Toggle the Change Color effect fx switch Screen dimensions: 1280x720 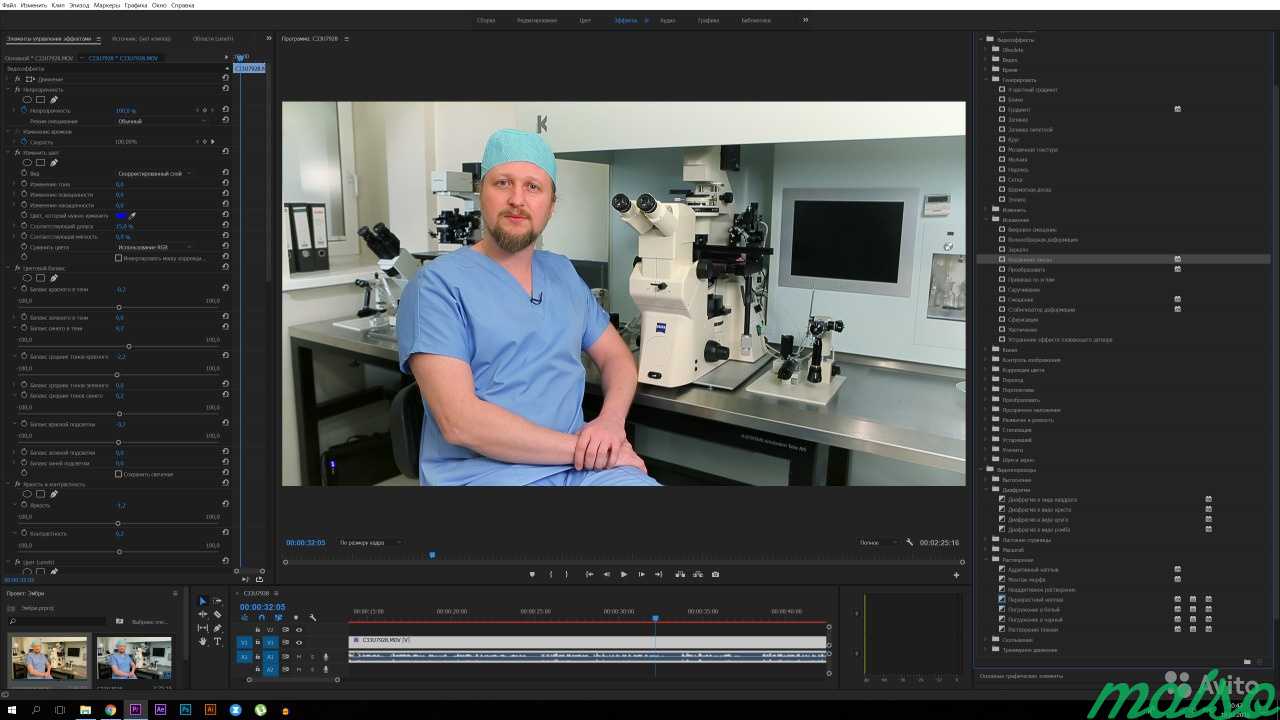18,153
